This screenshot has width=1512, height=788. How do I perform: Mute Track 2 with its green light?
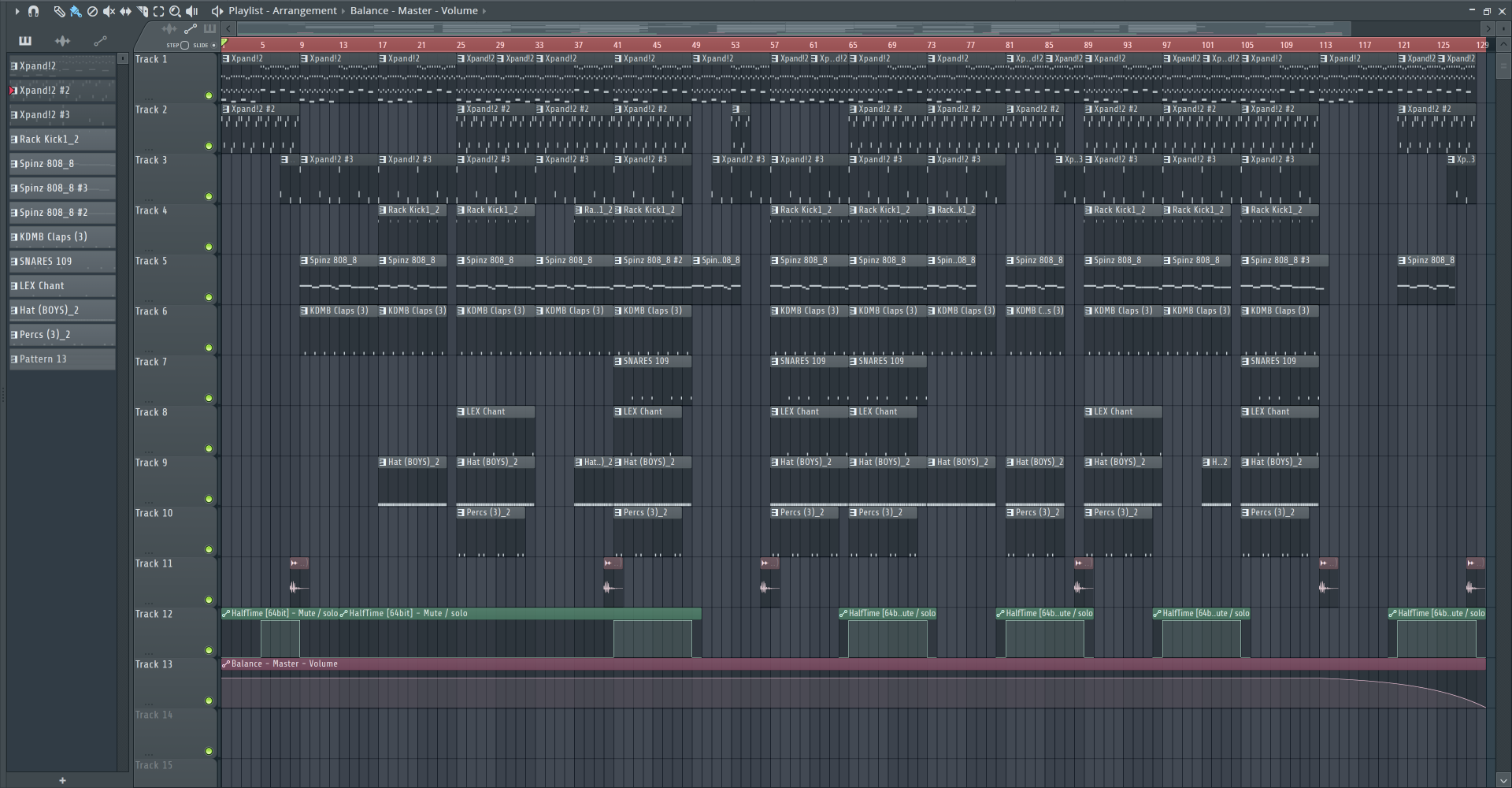pyautogui.click(x=209, y=146)
